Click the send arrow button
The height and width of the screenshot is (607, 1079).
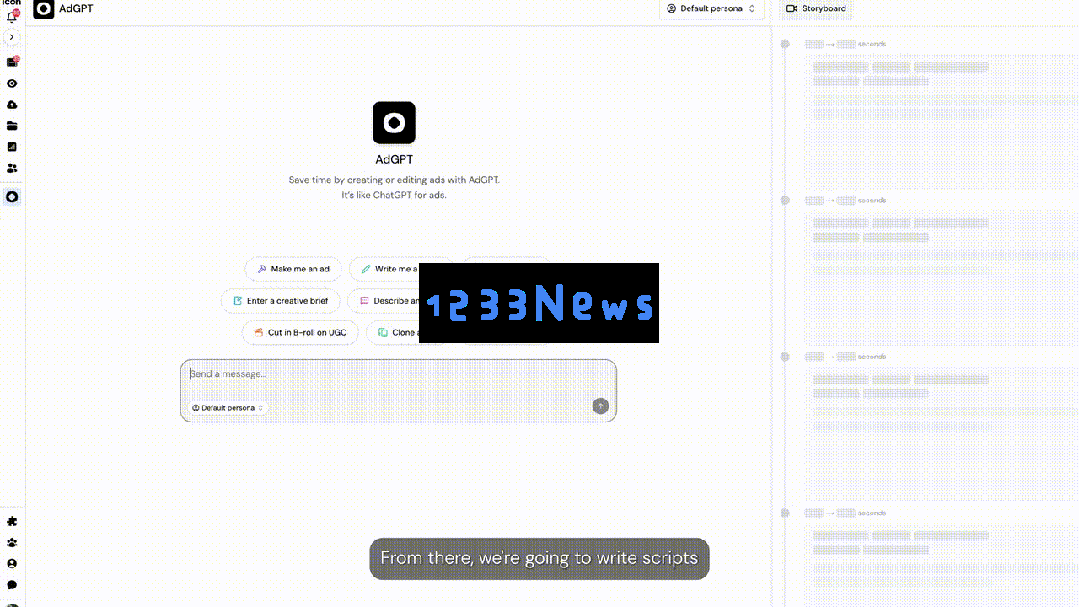coord(601,406)
